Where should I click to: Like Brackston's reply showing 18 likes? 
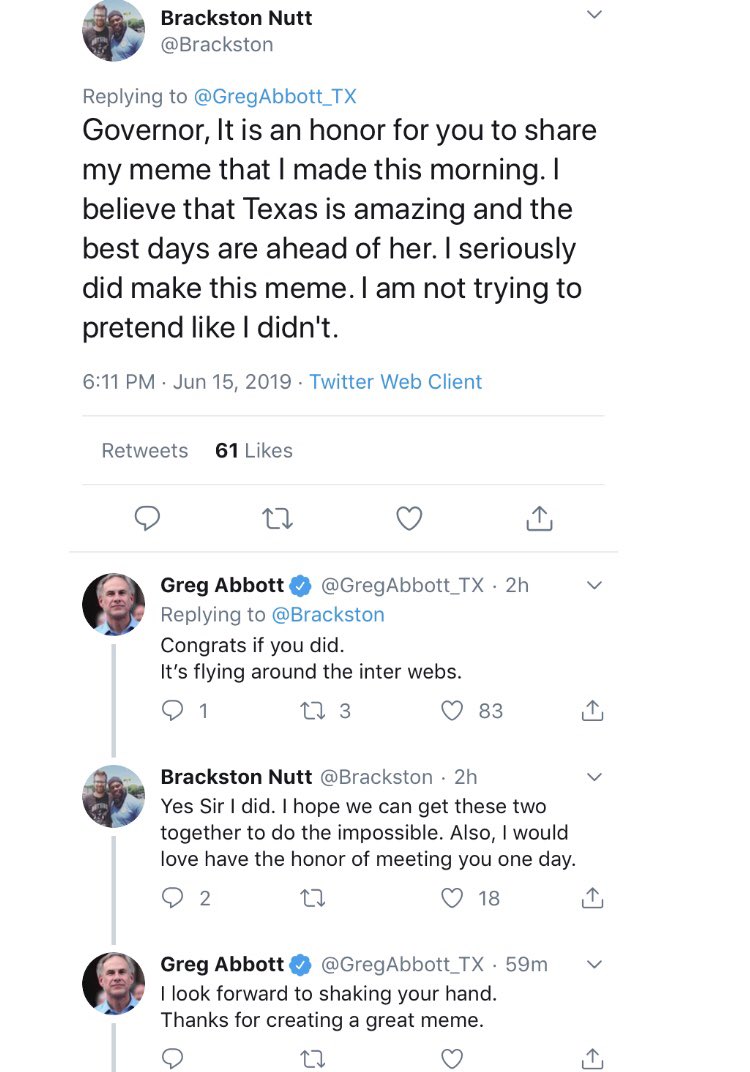[x=454, y=898]
